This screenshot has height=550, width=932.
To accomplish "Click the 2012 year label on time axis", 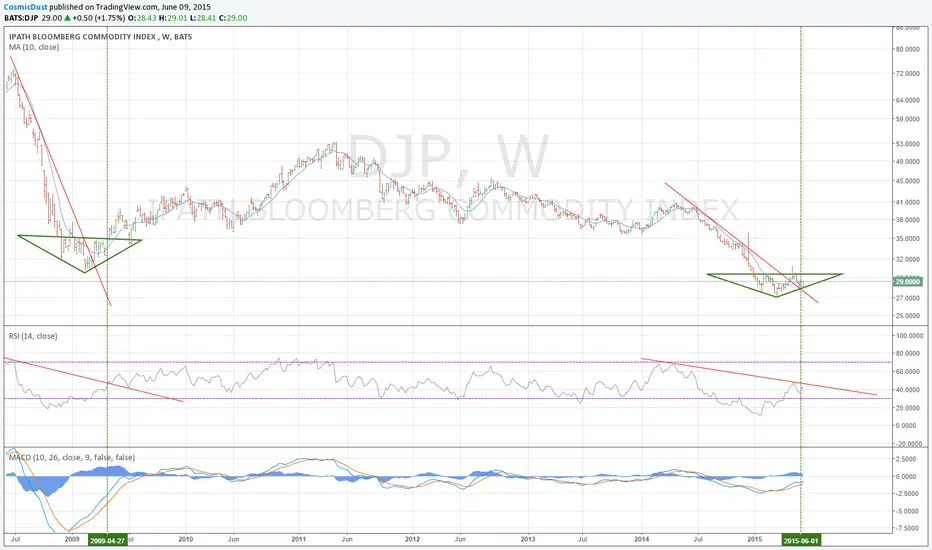I will pyautogui.click(x=413, y=540).
